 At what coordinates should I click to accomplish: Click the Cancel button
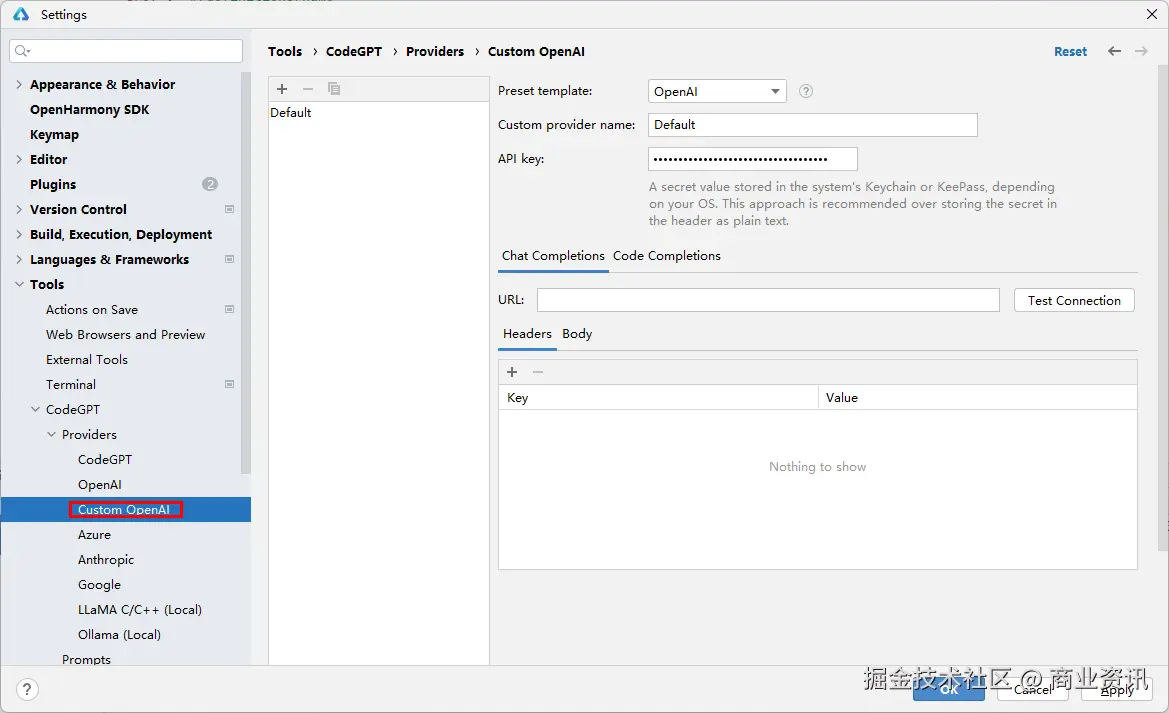click(1033, 689)
